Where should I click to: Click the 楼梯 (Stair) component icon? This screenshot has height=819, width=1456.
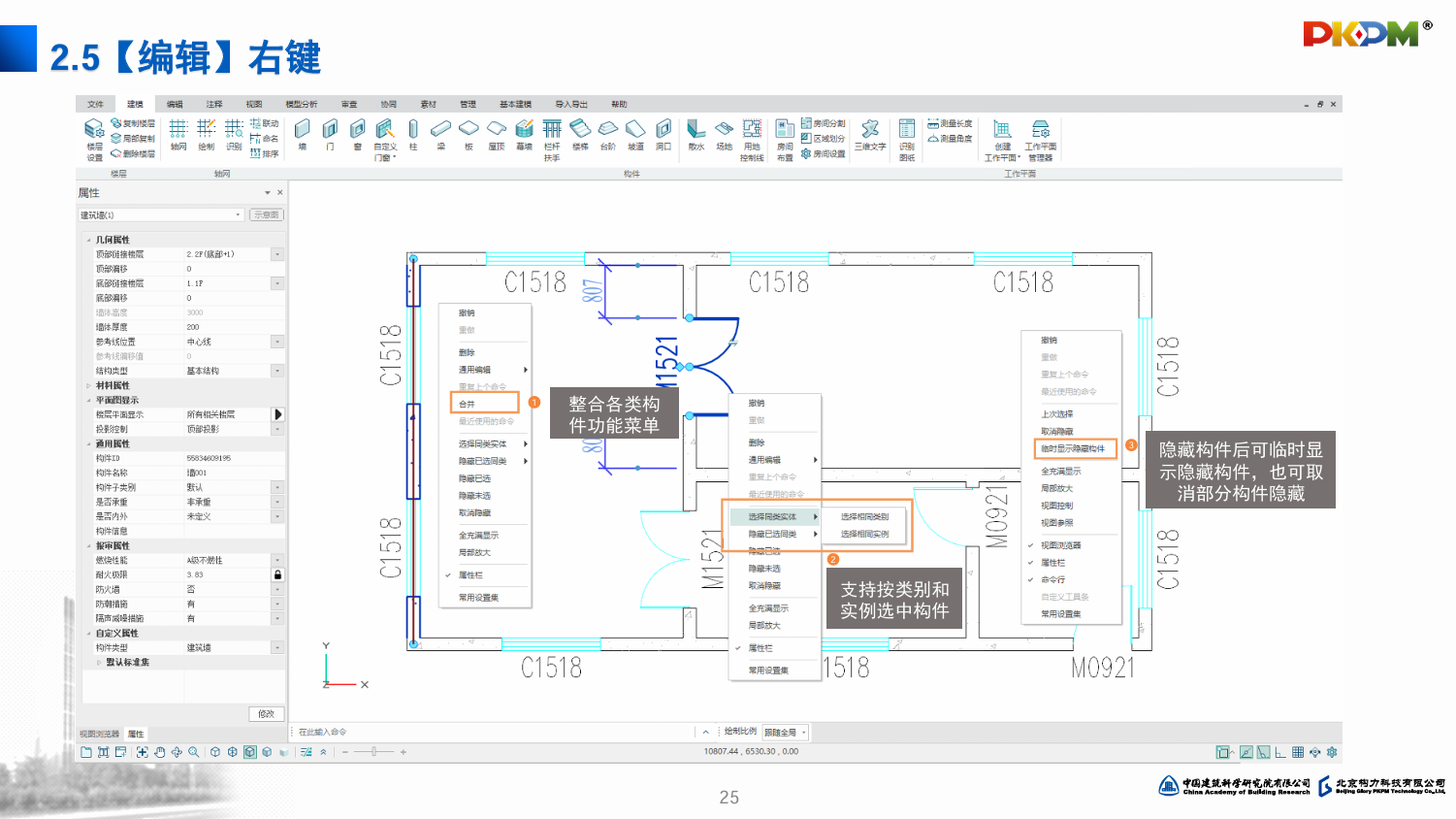580,131
